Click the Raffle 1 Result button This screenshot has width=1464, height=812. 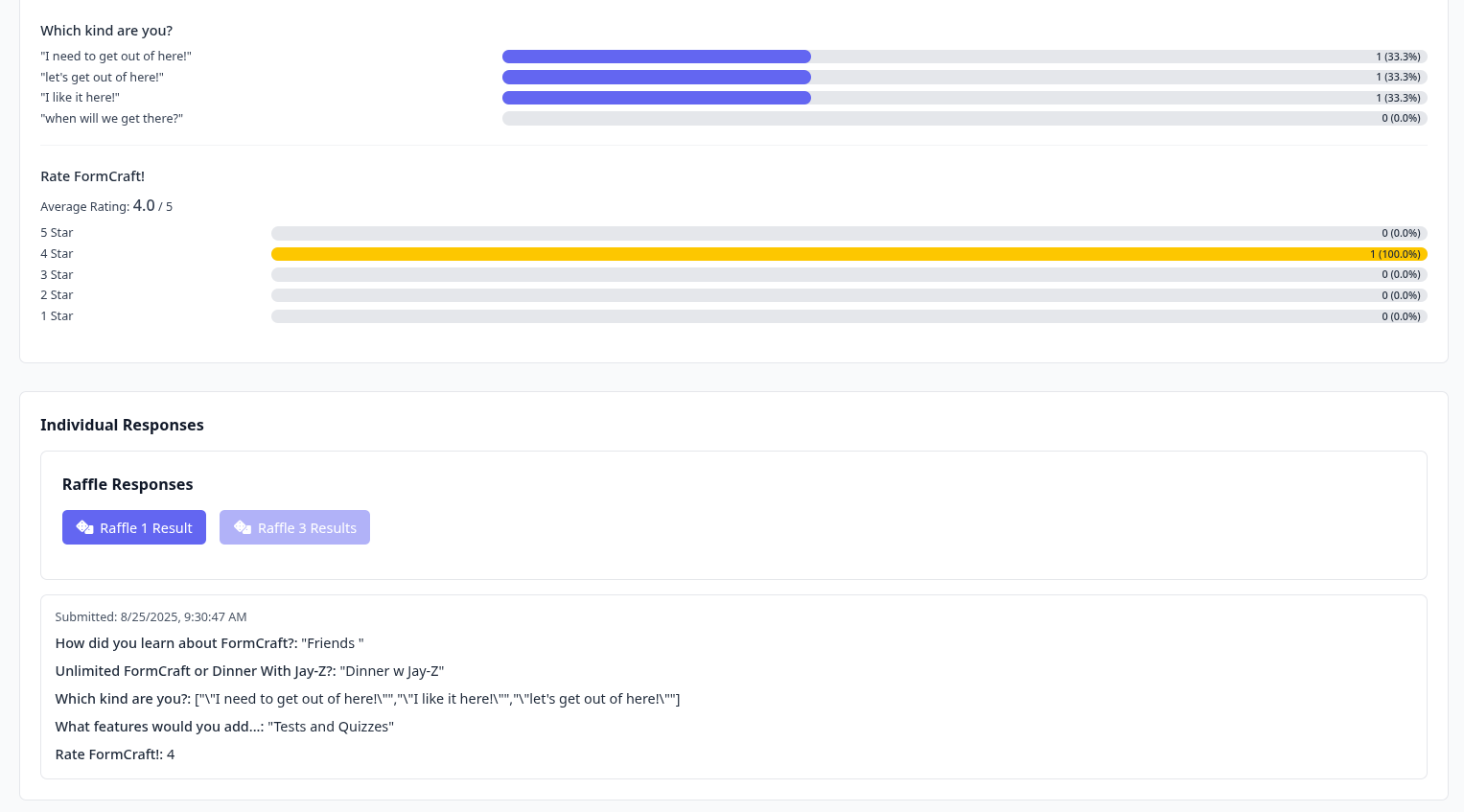[134, 527]
